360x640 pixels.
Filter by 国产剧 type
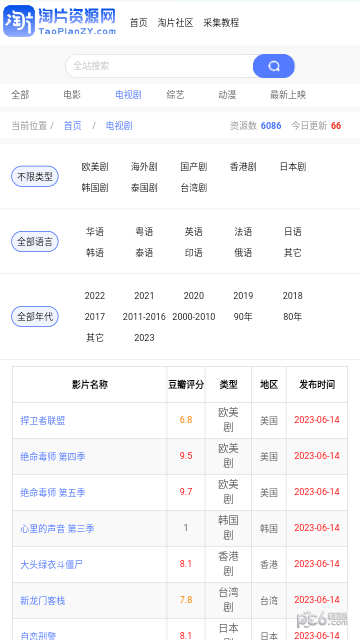[194, 167]
